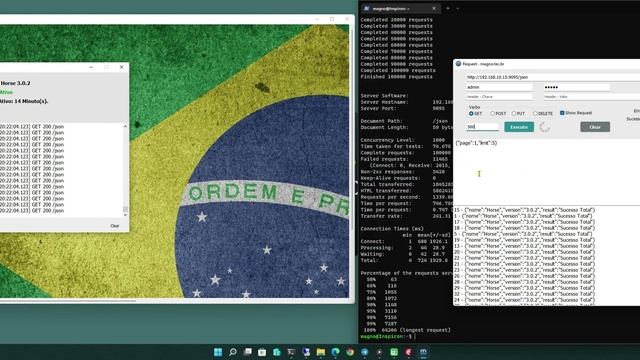Click the last GET 200 /json log line
This screenshot has width=640, height=360.
[x=32, y=211]
